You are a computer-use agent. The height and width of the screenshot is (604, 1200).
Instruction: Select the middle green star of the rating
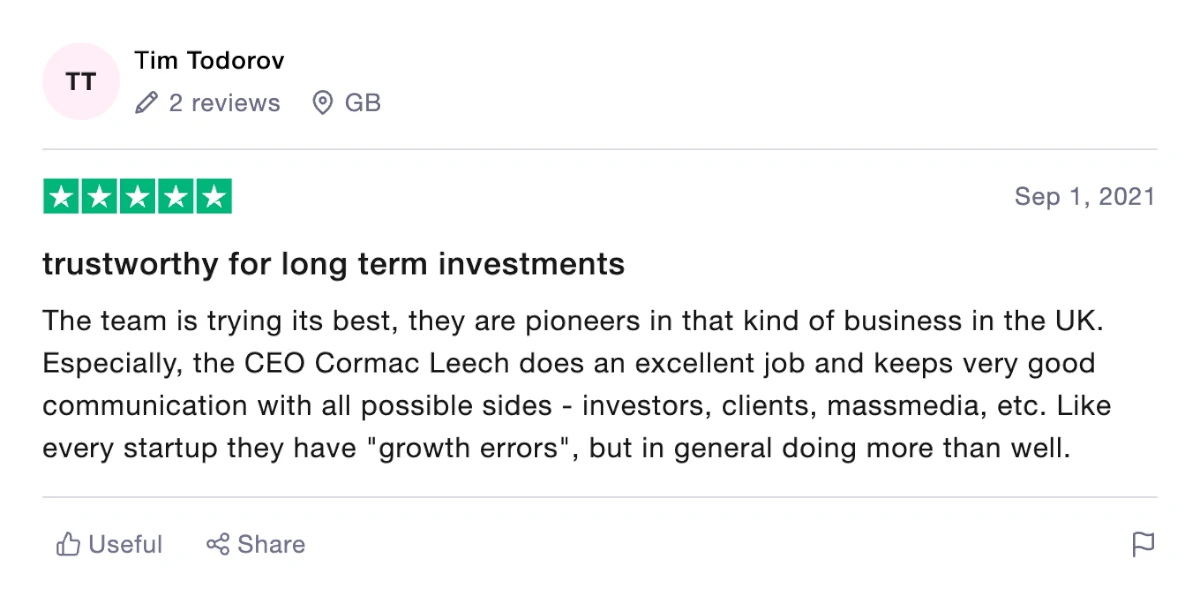click(137, 196)
